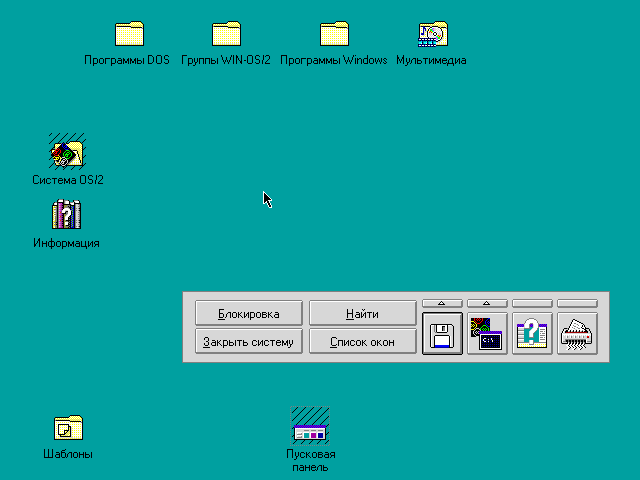
Task: Expand drawer above the floppy disk icon
Action: click(x=441, y=303)
